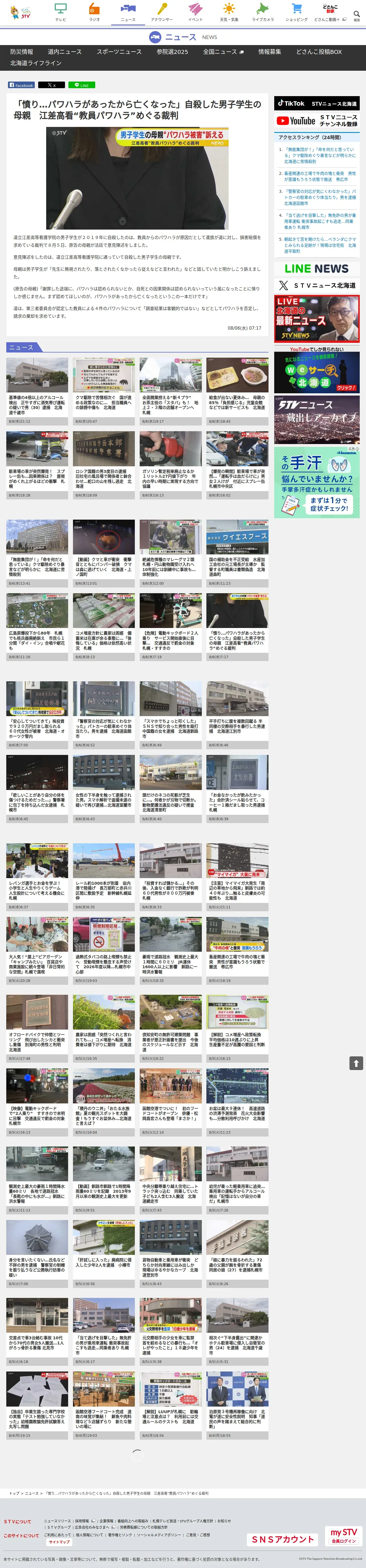Open the ソーシャルメディアポリシー footer link
The image size is (366, 1568).
tap(159, 1535)
